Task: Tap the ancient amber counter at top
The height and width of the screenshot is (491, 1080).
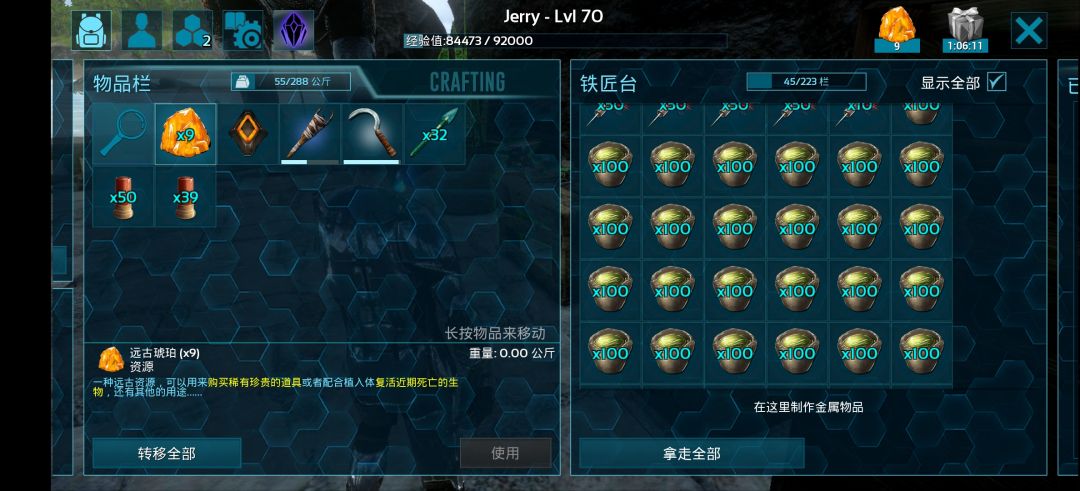Action: tap(897, 30)
